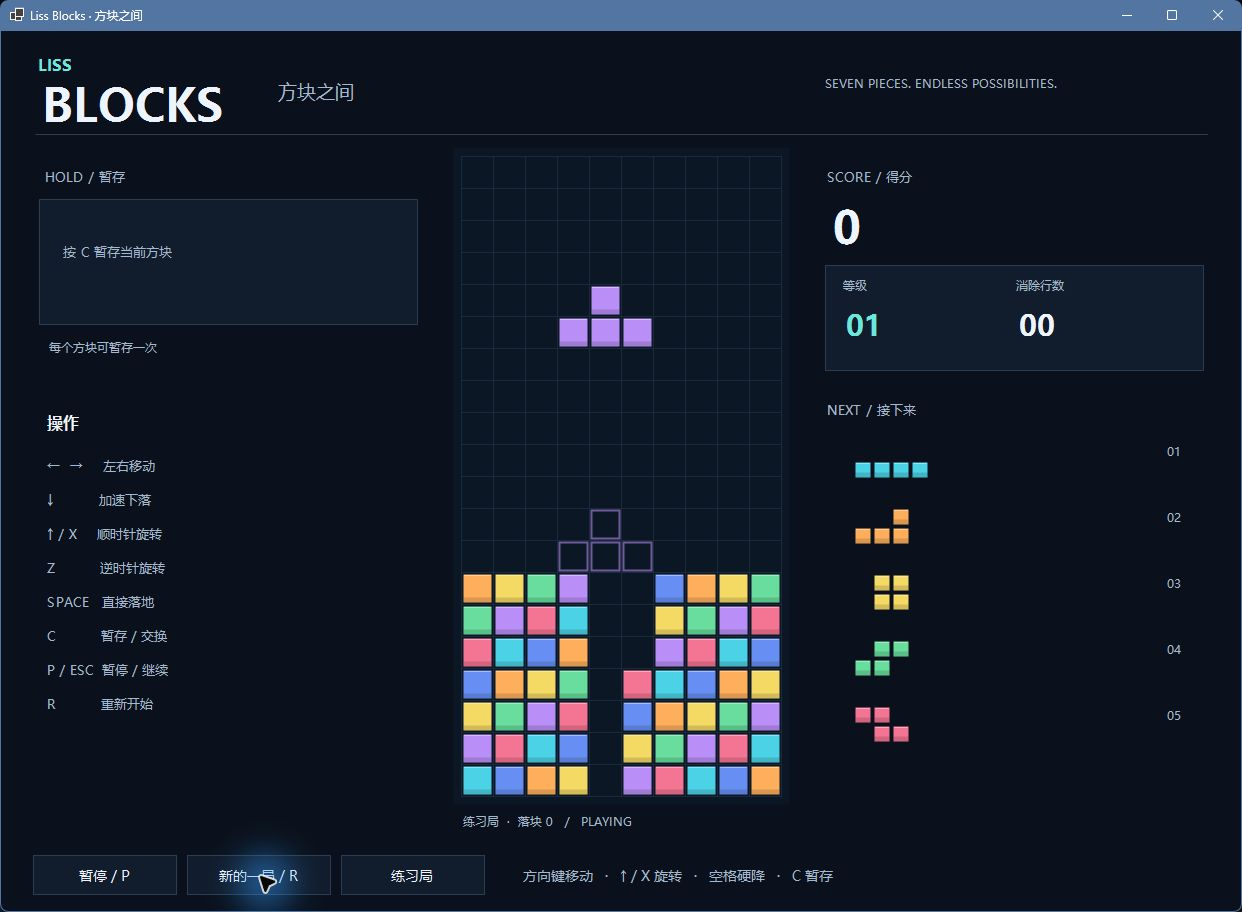Click the falling purple T-piece on the board
The image size is (1242, 912).
click(x=605, y=317)
